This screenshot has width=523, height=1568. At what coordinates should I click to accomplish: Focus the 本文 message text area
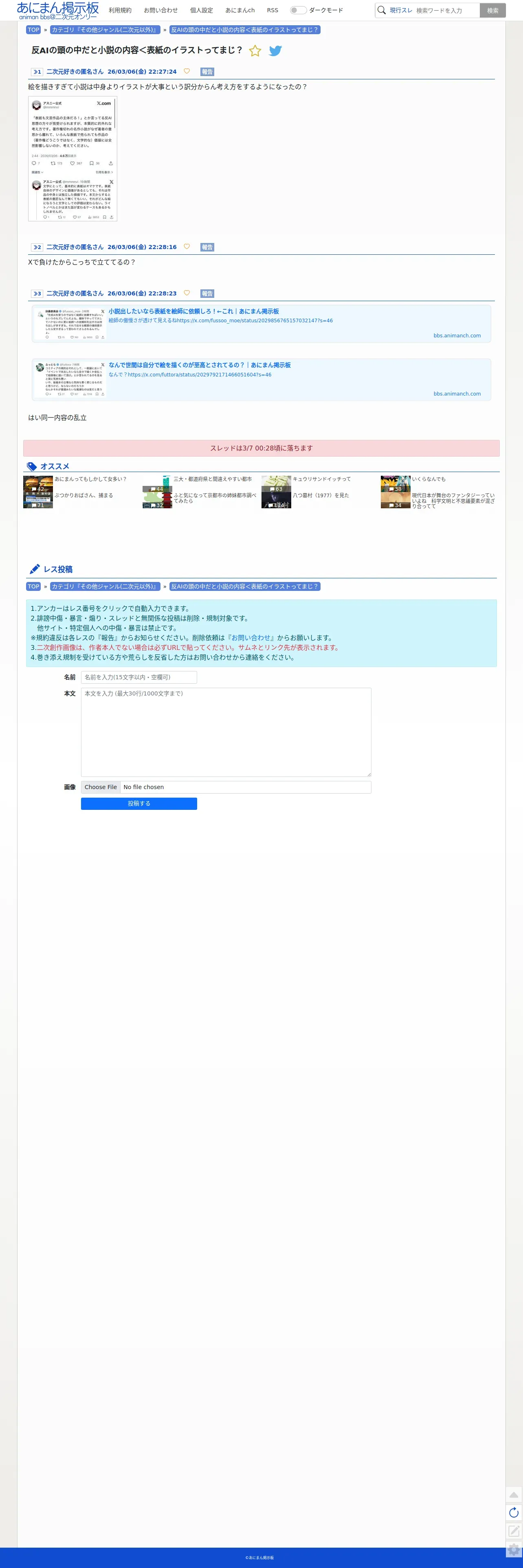point(226,732)
